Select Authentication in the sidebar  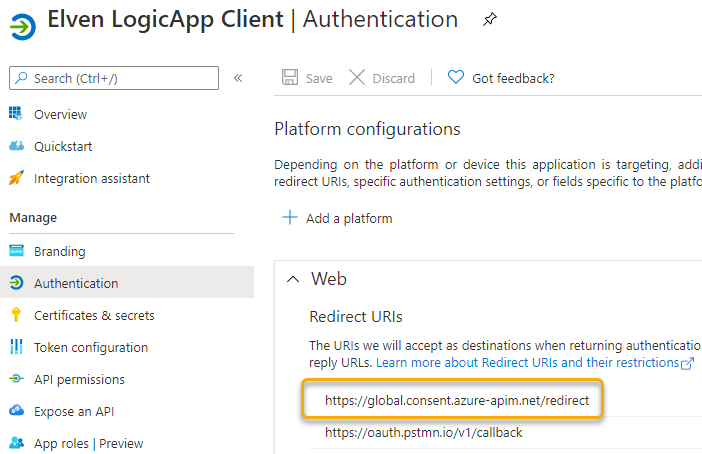click(x=127, y=283)
